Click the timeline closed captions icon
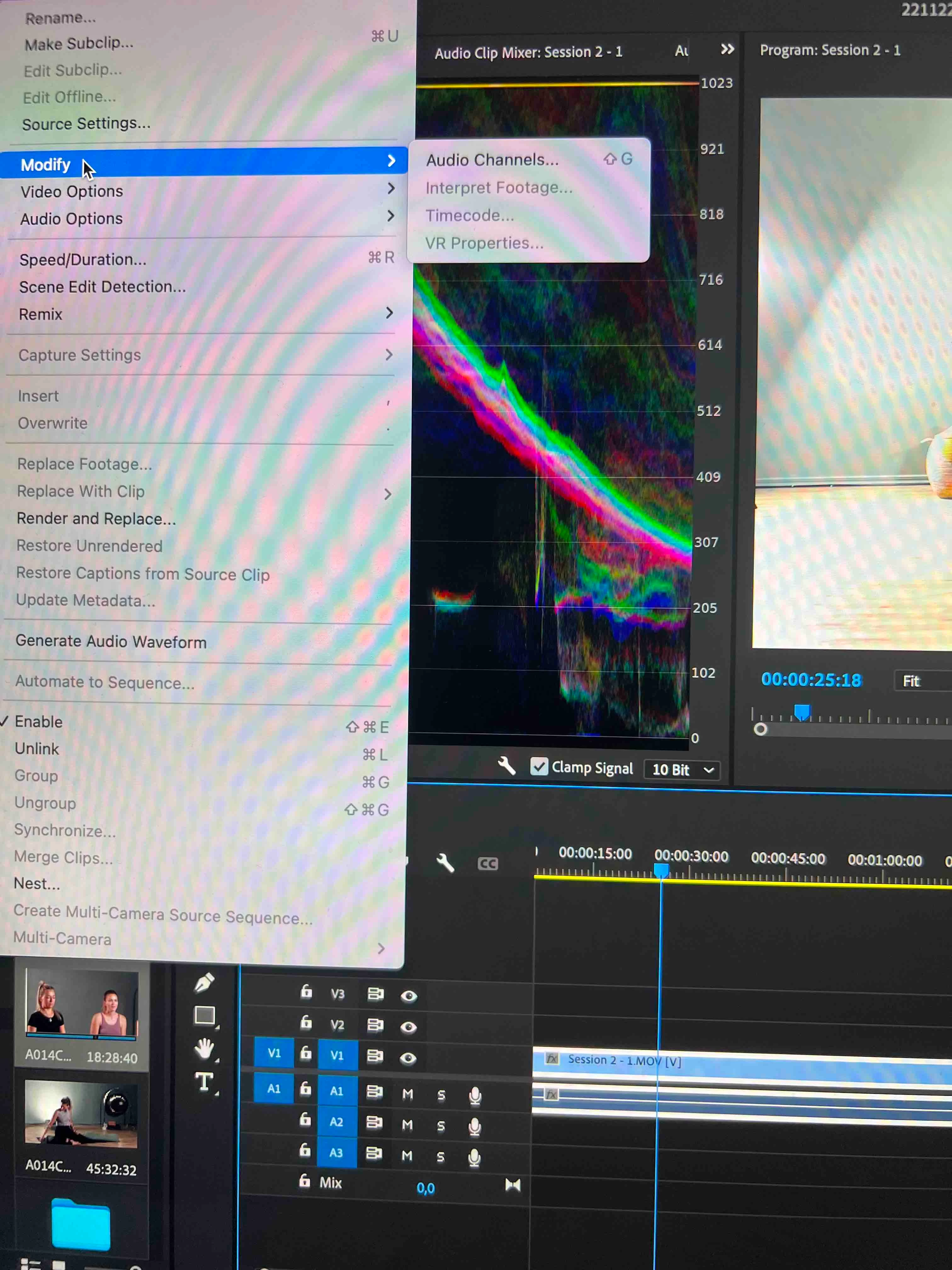 (x=488, y=863)
